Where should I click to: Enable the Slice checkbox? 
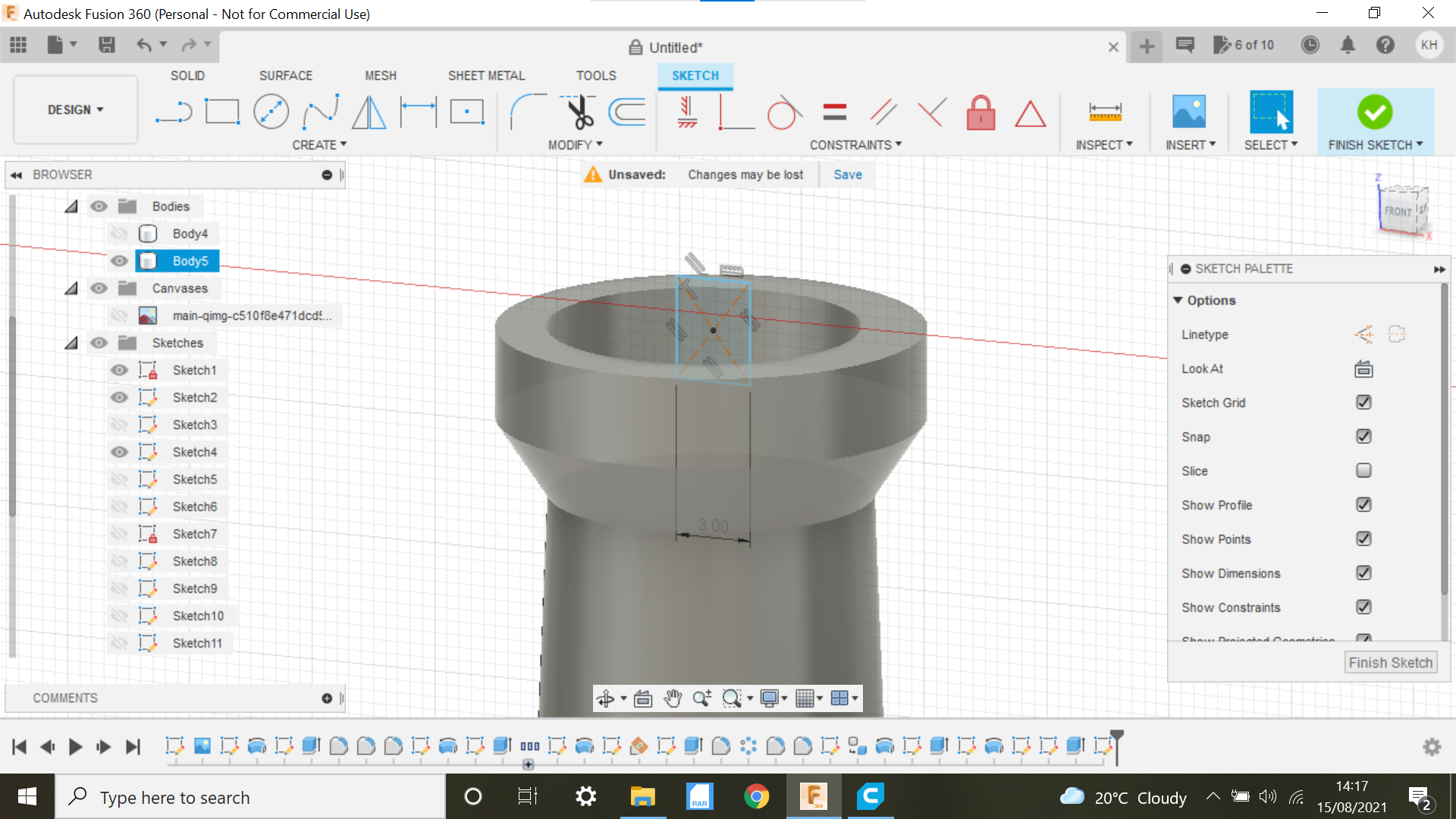[1363, 471]
